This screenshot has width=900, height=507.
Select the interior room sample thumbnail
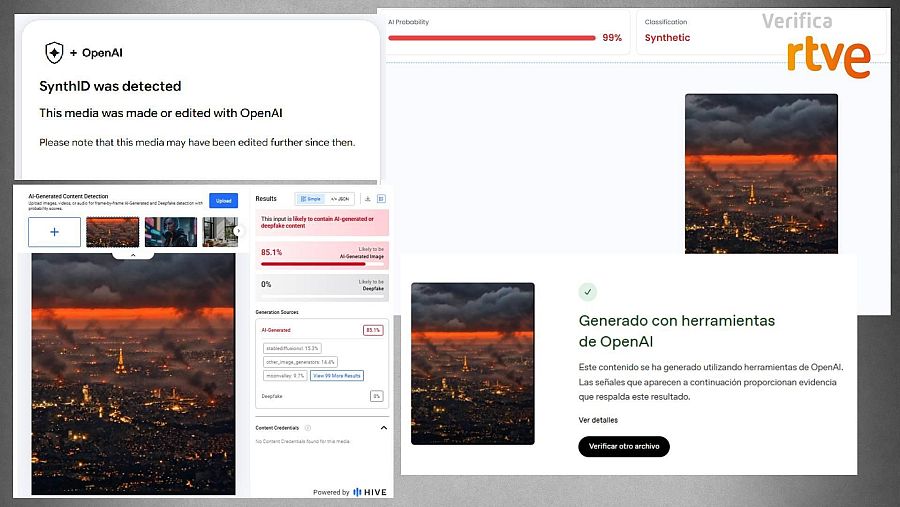220,232
